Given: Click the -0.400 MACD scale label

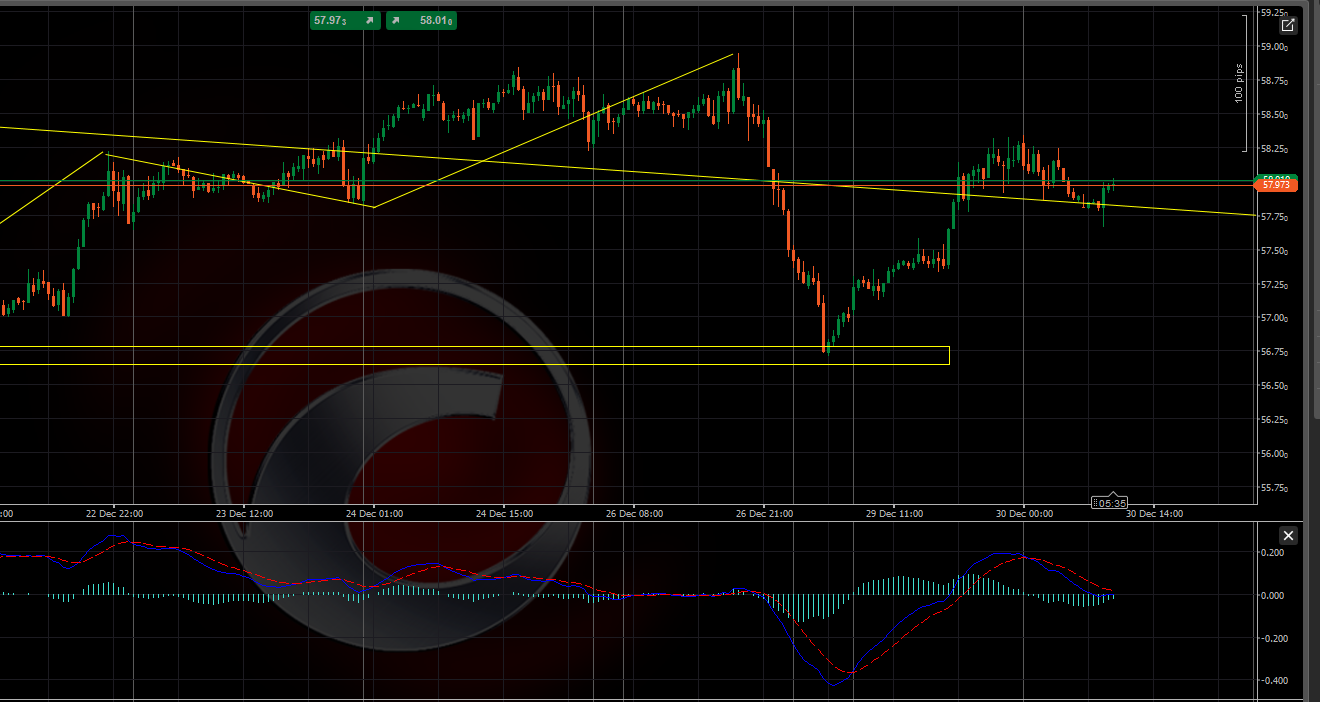Looking at the screenshot, I should [1274, 681].
